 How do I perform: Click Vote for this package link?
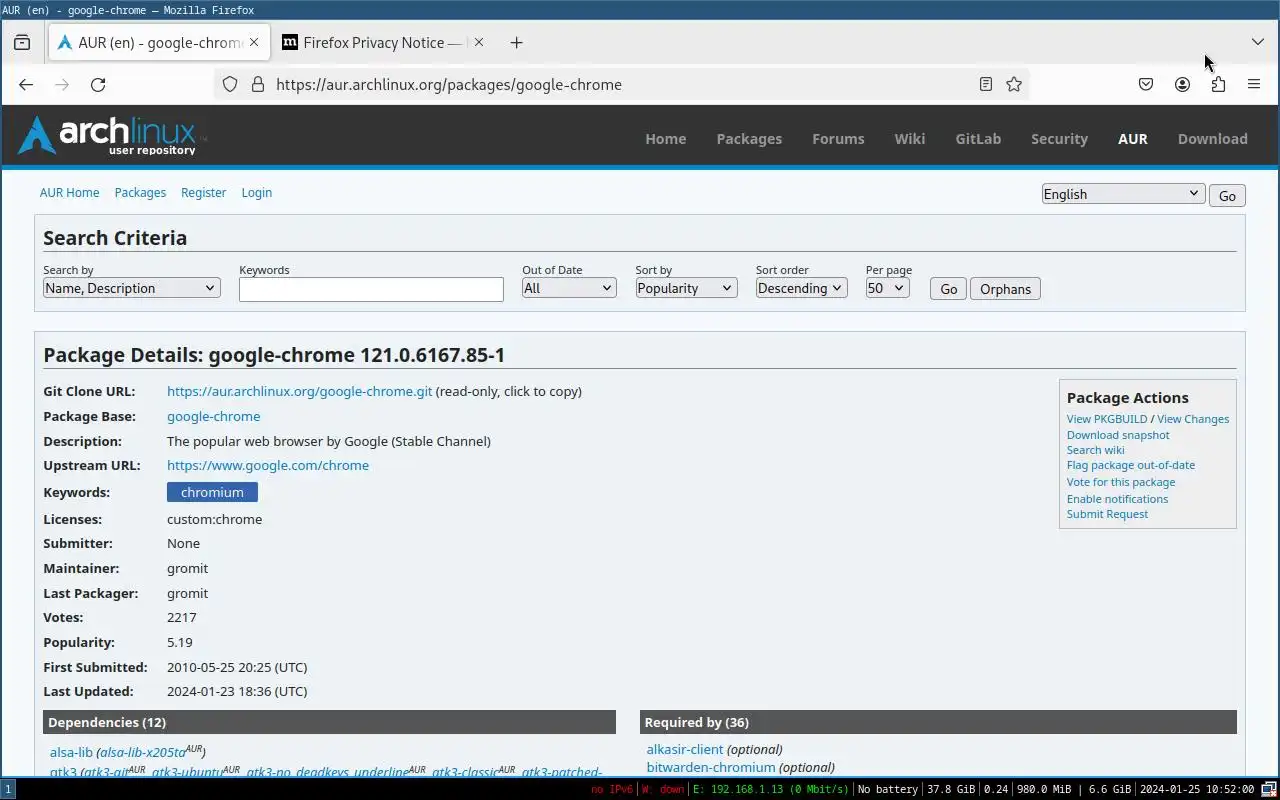pos(1121,482)
